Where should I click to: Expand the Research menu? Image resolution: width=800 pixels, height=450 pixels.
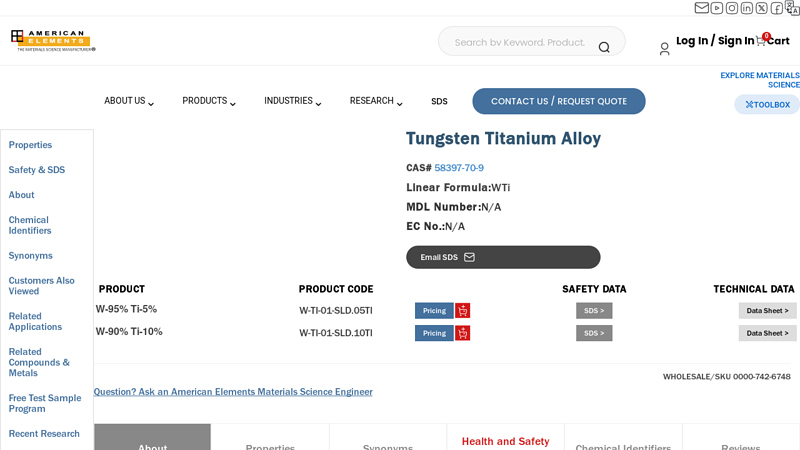376,101
